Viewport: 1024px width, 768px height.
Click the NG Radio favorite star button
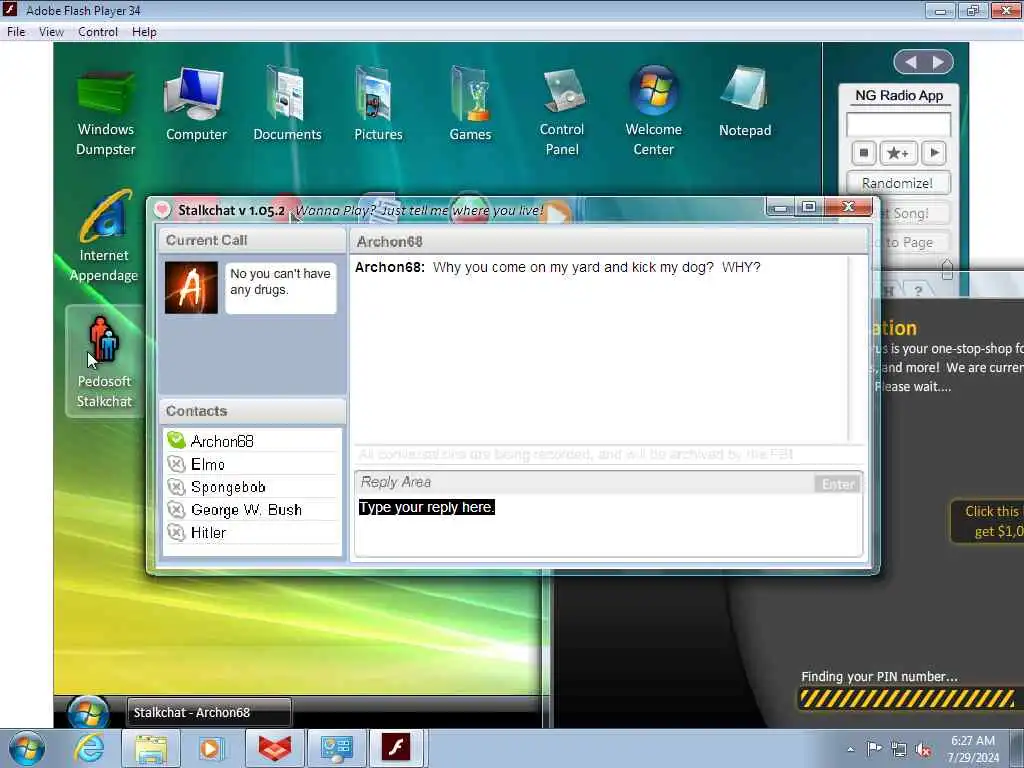coord(898,153)
